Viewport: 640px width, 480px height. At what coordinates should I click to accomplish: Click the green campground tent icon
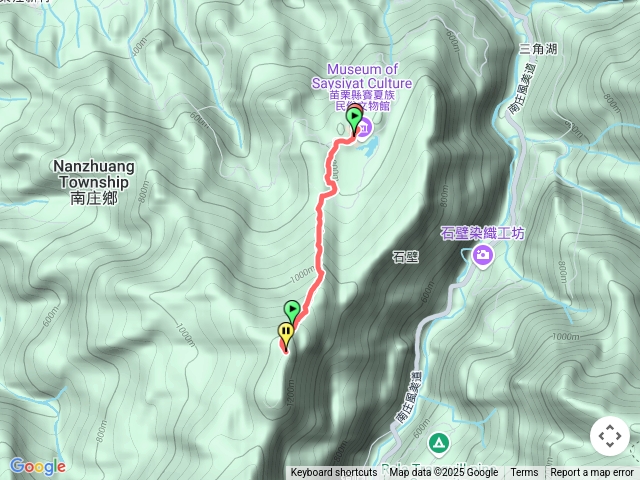[439, 443]
